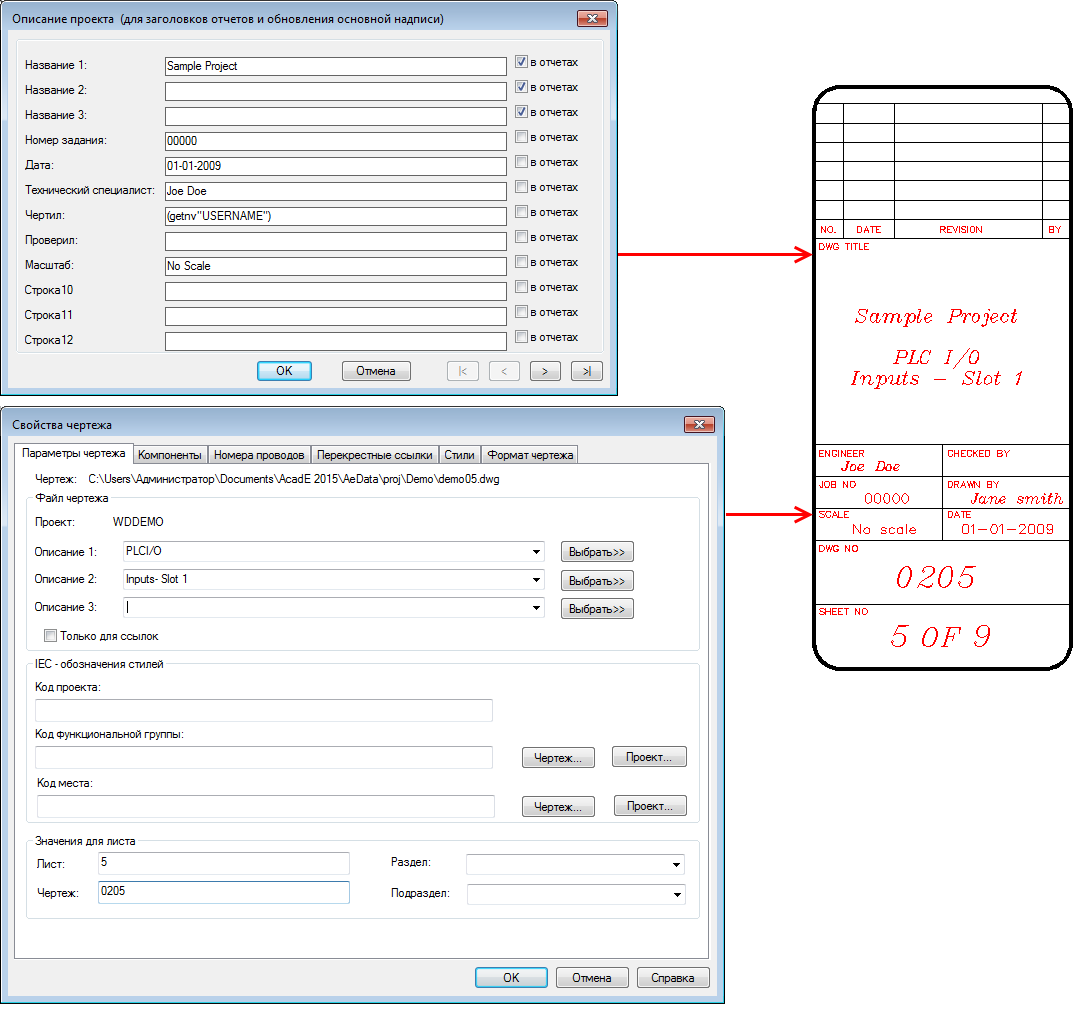This screenshot has height=1023, width=1089.
Task: Click Отмена in Описание проекта dialog
Action: point(376,371)
